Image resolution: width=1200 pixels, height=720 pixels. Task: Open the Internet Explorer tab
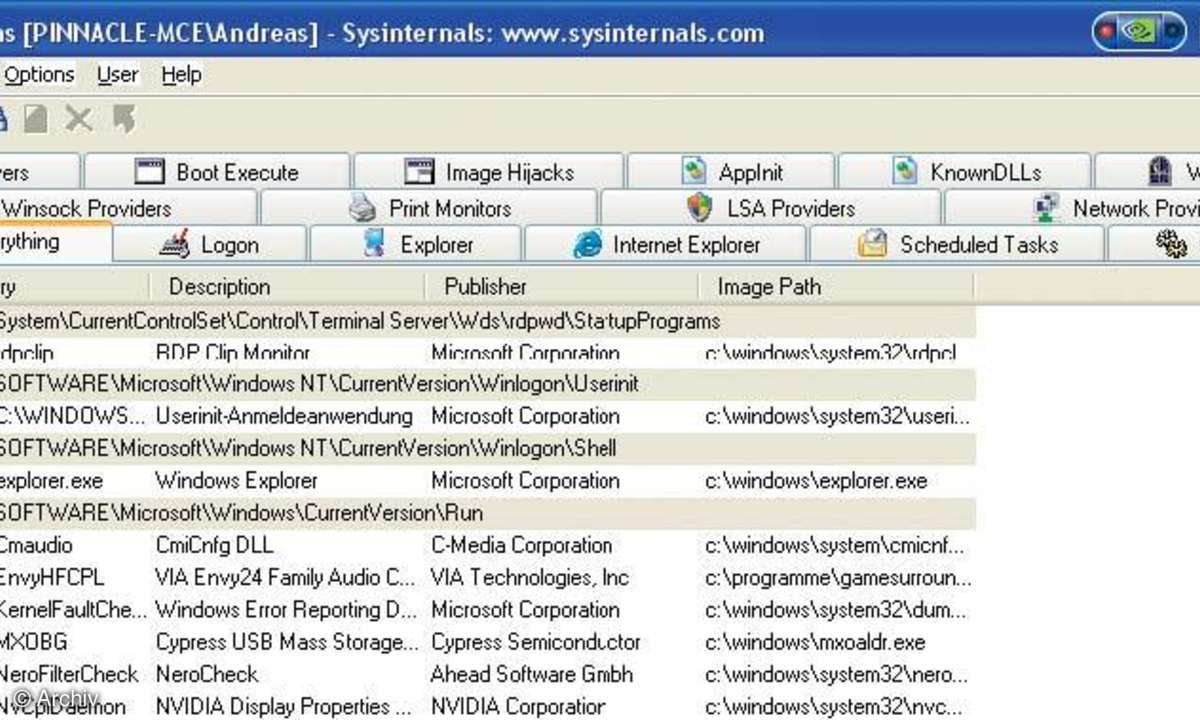pyautogui.click(x=666, y=245)
